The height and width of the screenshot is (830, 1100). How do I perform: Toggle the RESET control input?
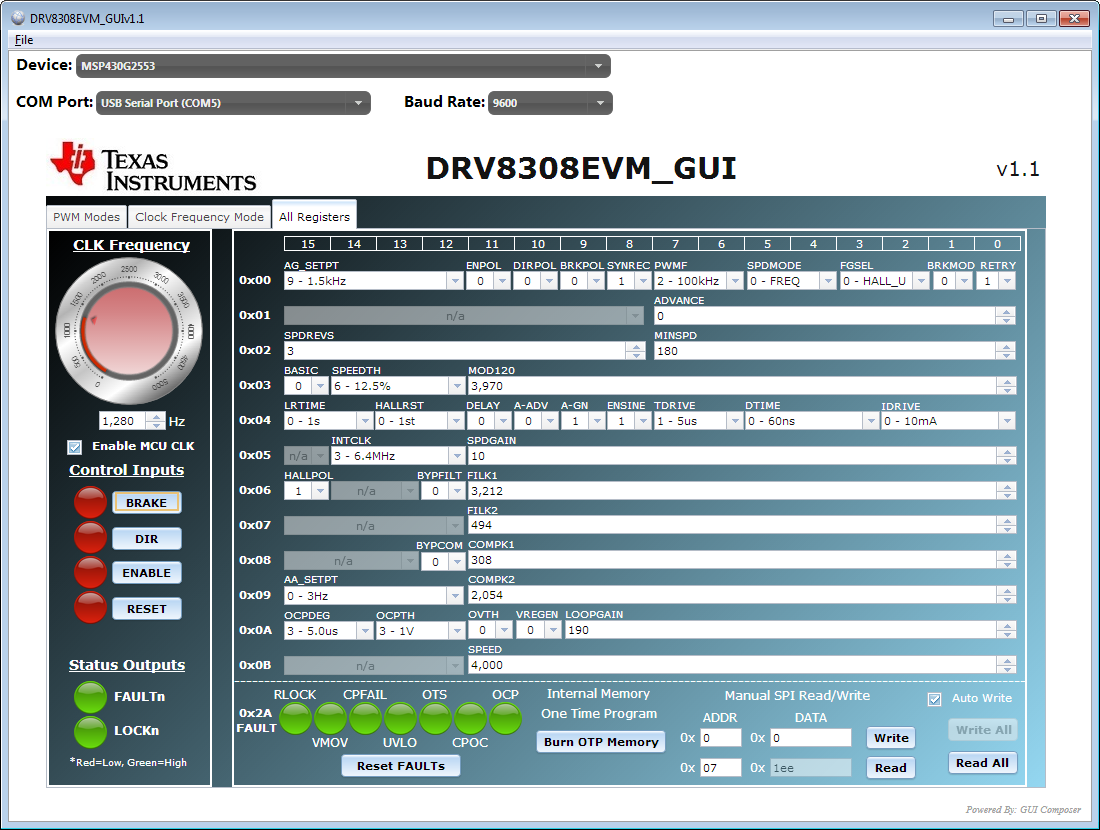tap(147, 609)
